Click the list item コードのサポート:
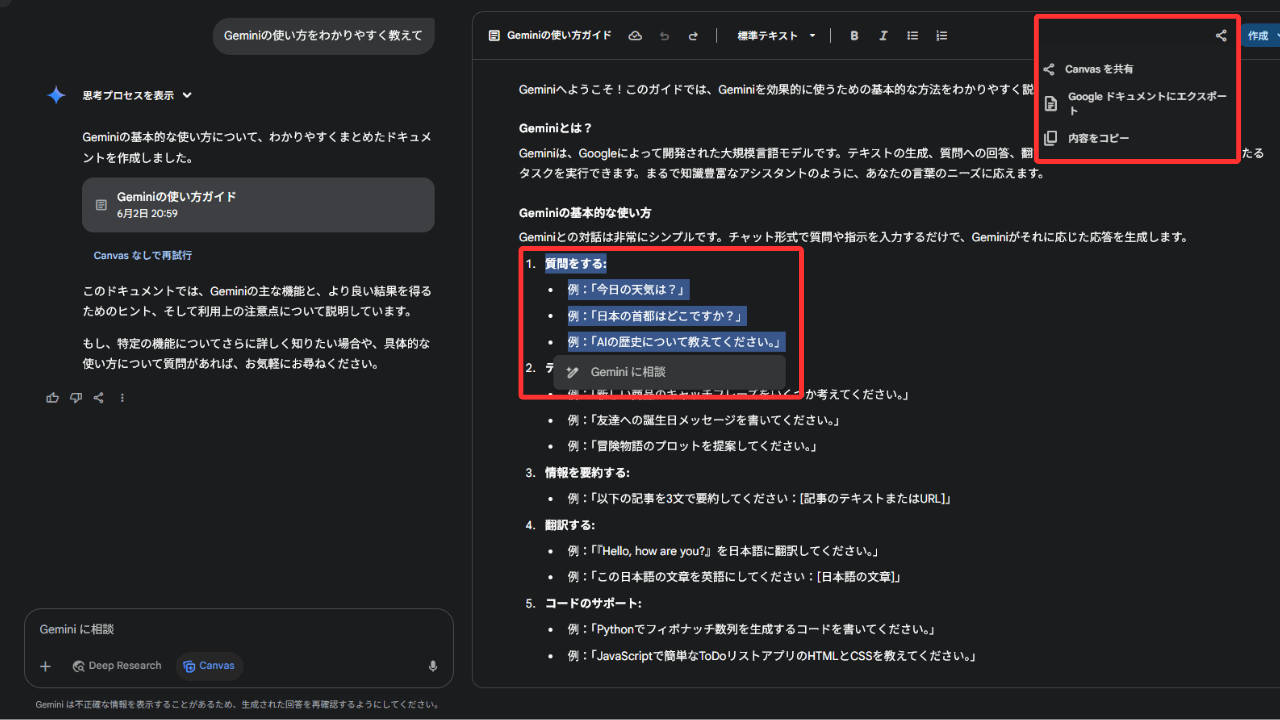Screen dimensions: 1280x720 pos(593,604)
